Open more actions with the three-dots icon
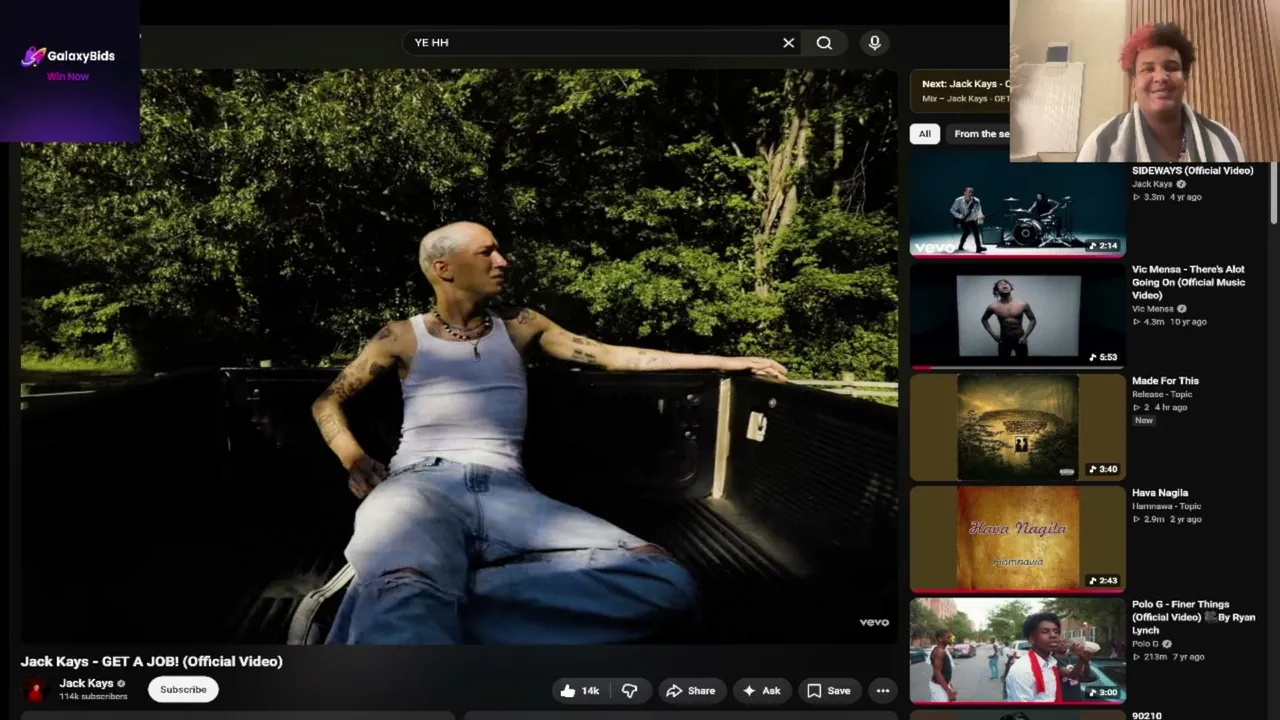1280x720 pixels. point(883,691)
